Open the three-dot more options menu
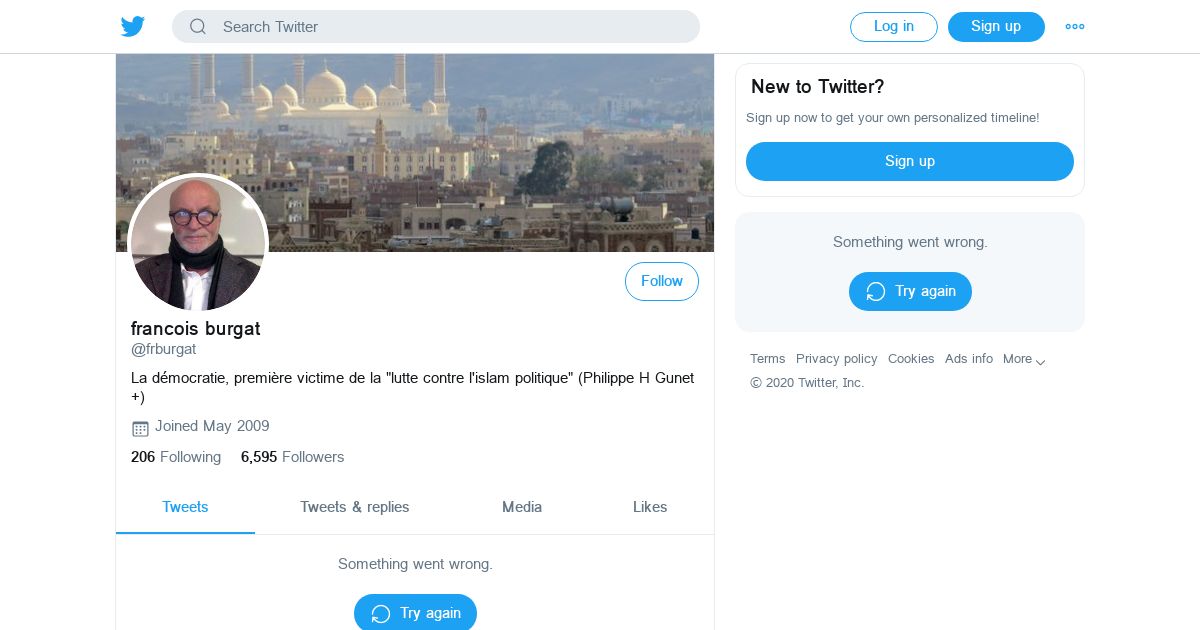Viewport: 1200px width, 630px height. pyautogui.click(x=1075, y=27)
